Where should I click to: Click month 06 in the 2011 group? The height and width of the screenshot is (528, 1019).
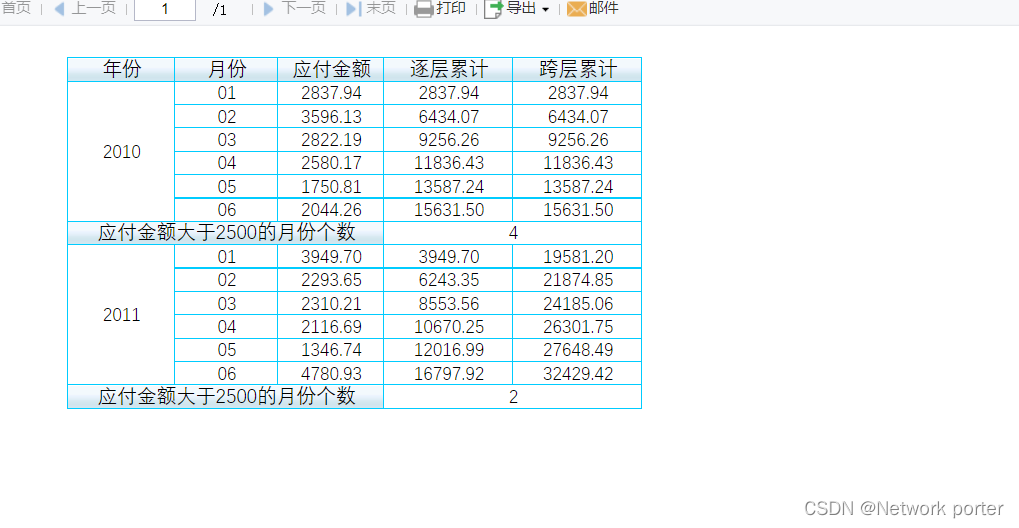point(226,373)
